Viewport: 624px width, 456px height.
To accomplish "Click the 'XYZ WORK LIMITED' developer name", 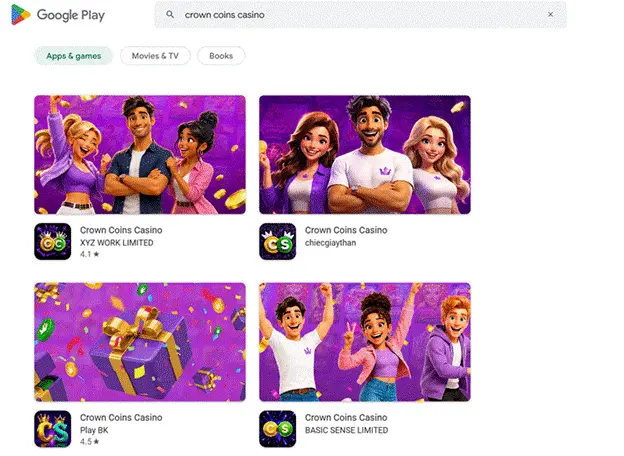I will point(117,243).
